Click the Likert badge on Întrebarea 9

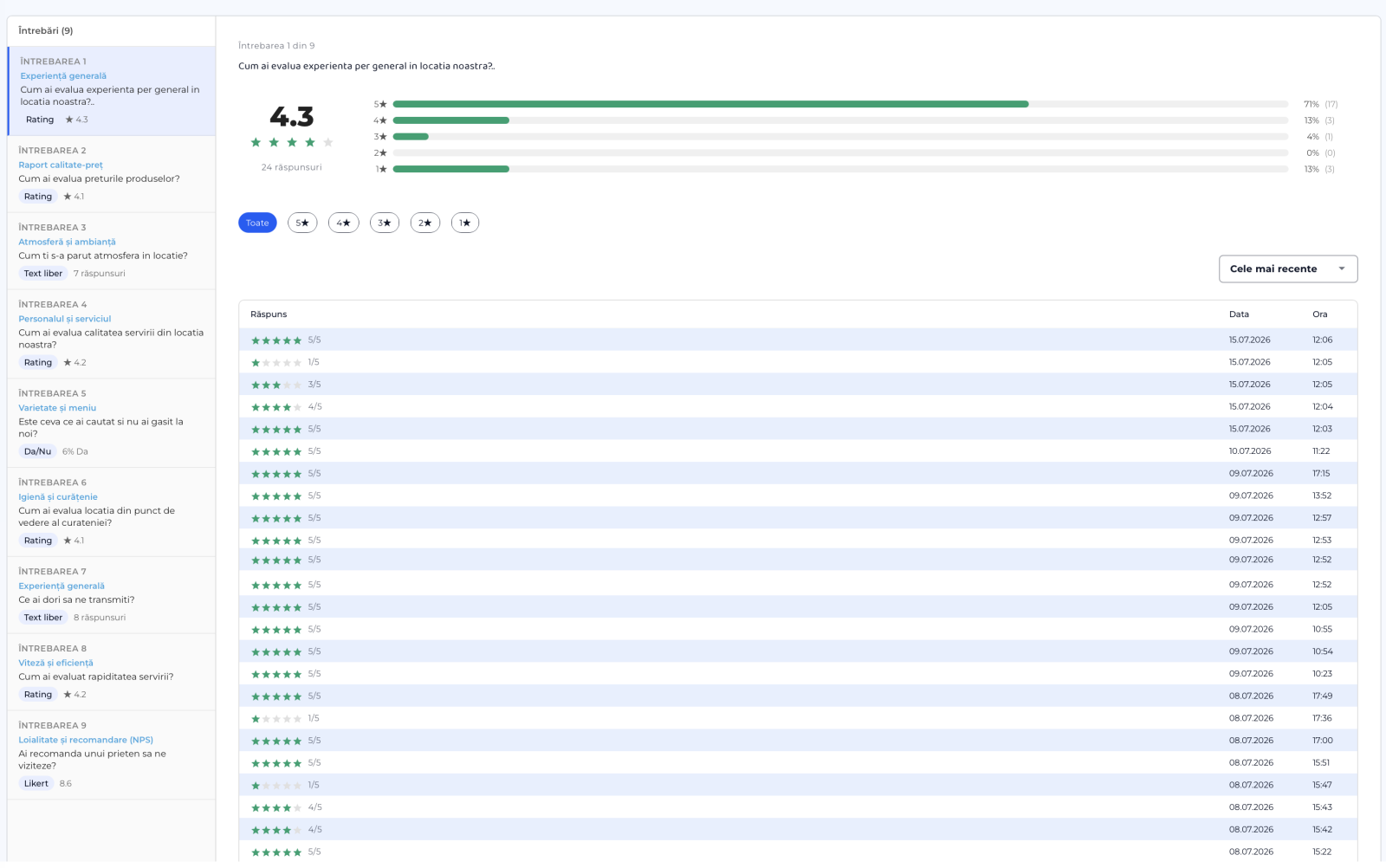pos(36,783)
